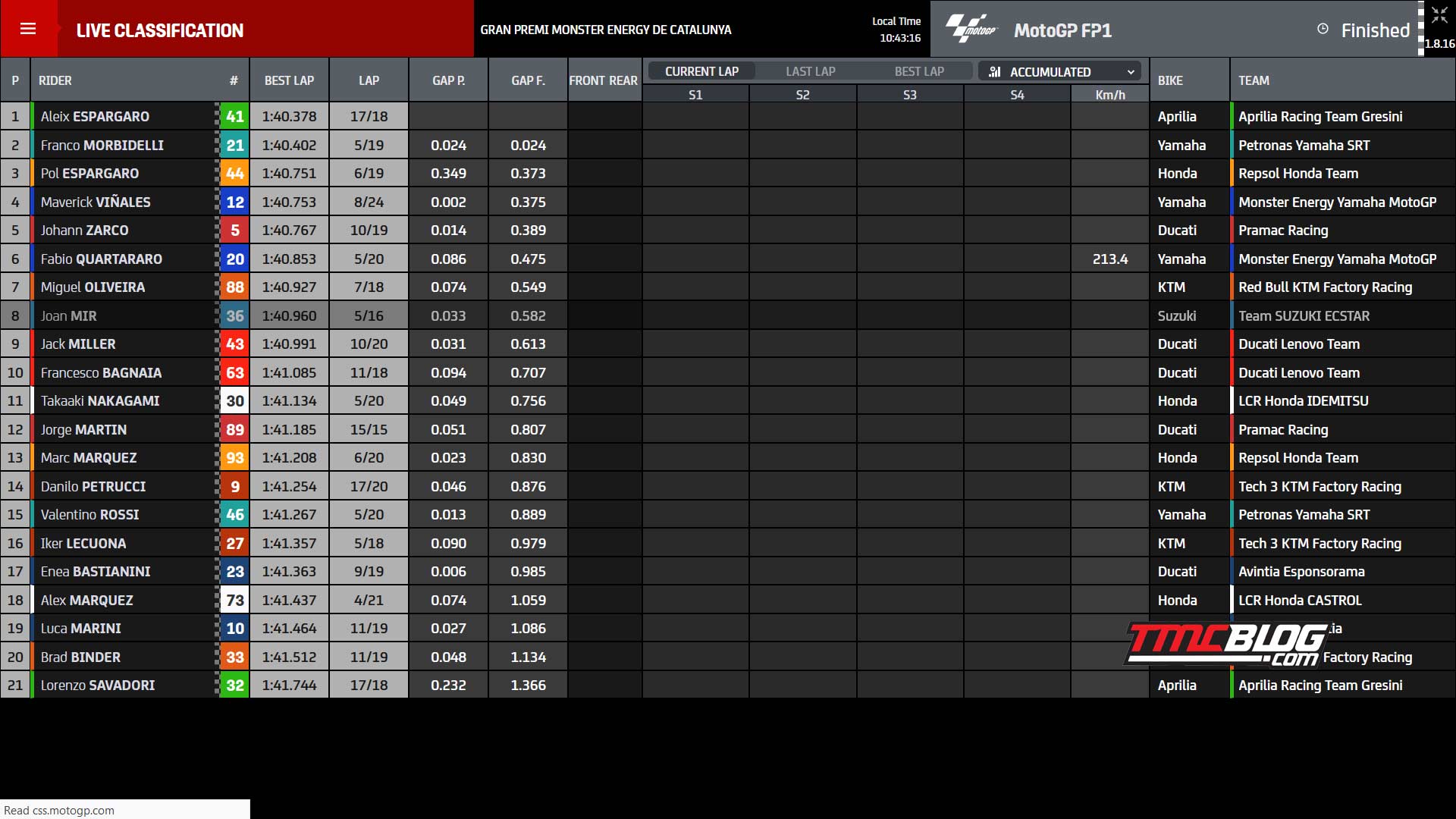Select the highlighted Joan MIR row

[x=728, y=315]
